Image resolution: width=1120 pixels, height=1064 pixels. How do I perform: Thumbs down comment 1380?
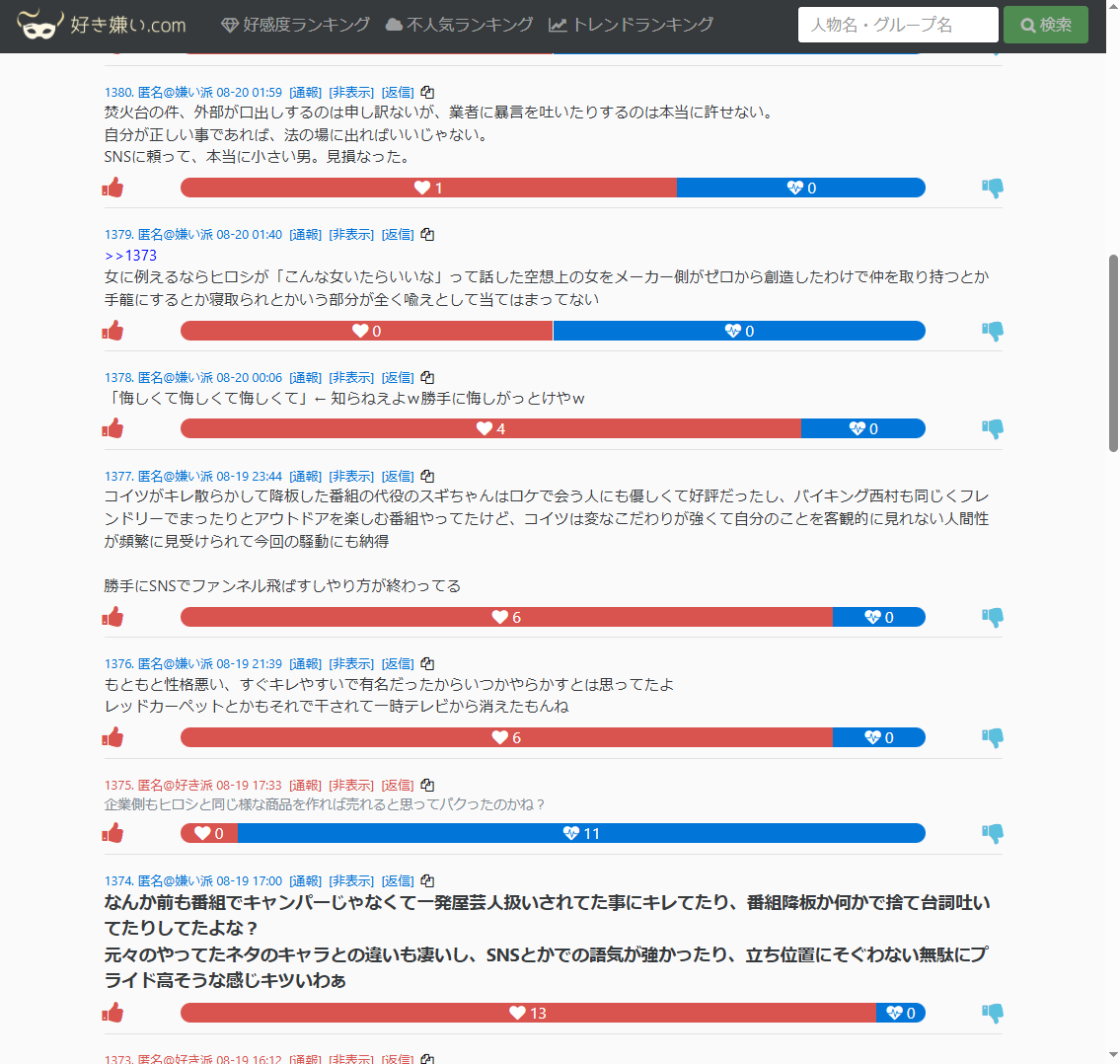(993, 189)
